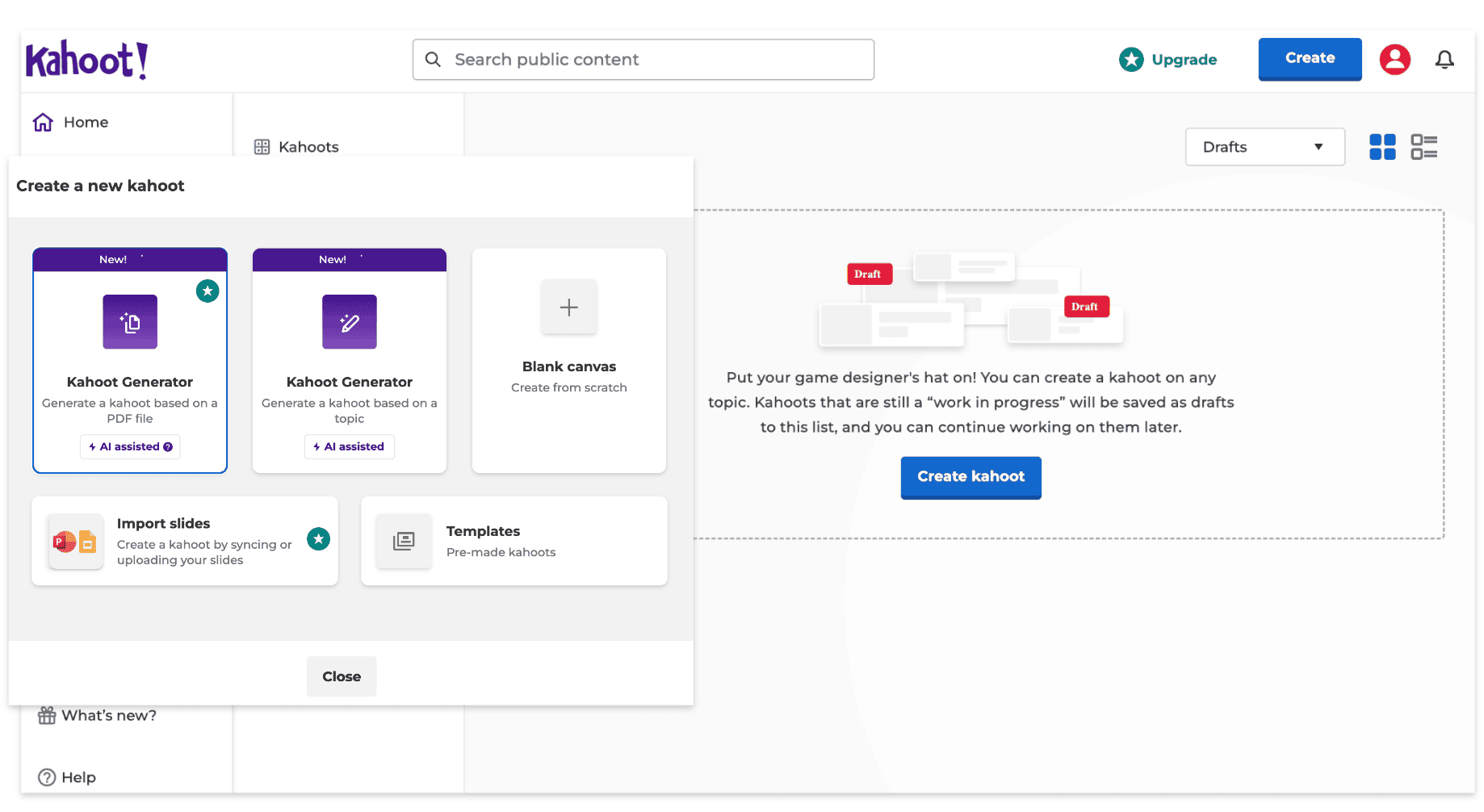Image resolution: width=1484 pixels, height=812 pixels.
Task: Select PDF-based Kahoot Generator icon
Action: pyautogui.click(x=130, y=322)
